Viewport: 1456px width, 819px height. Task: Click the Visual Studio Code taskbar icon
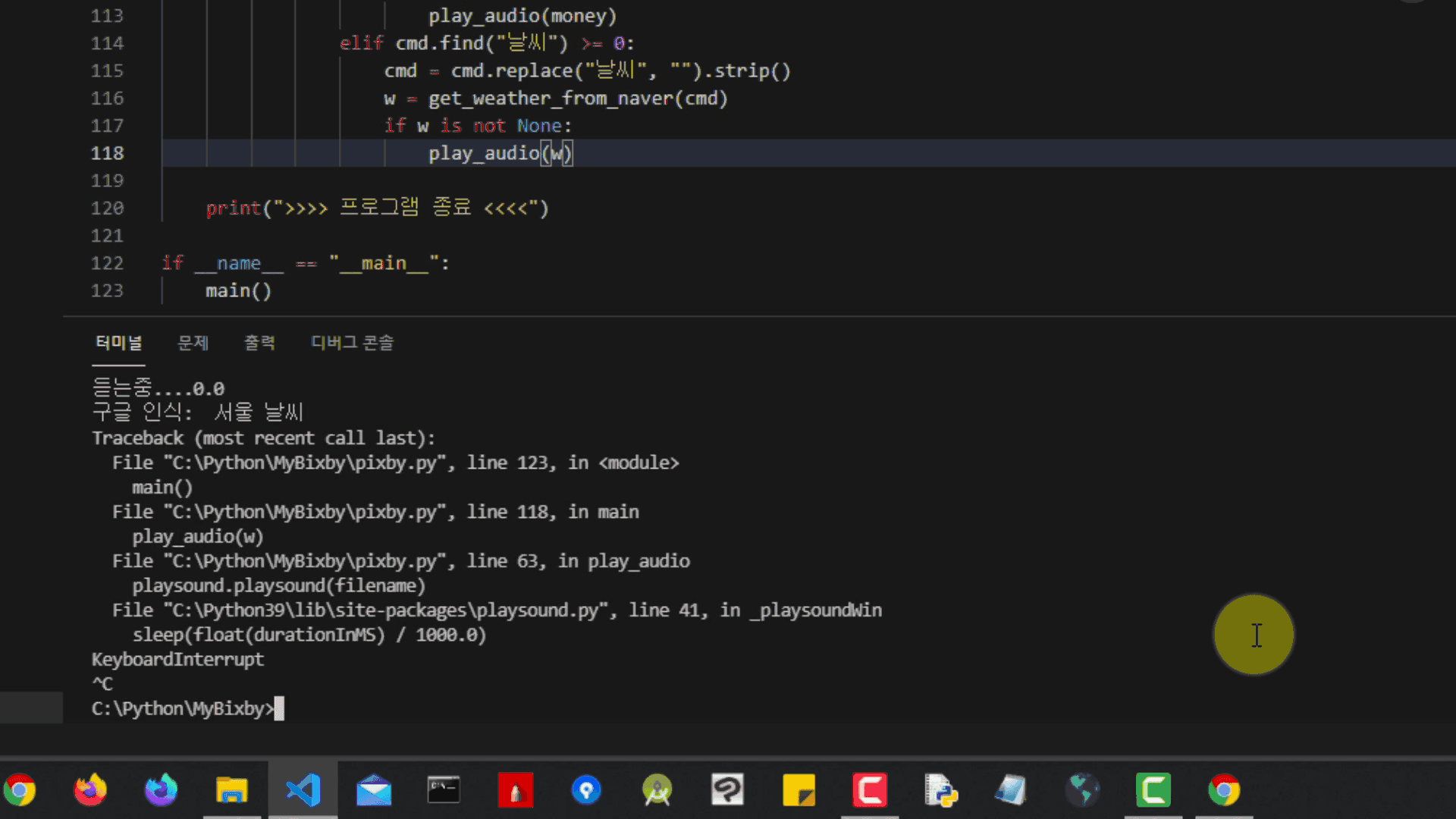(303, 790)
